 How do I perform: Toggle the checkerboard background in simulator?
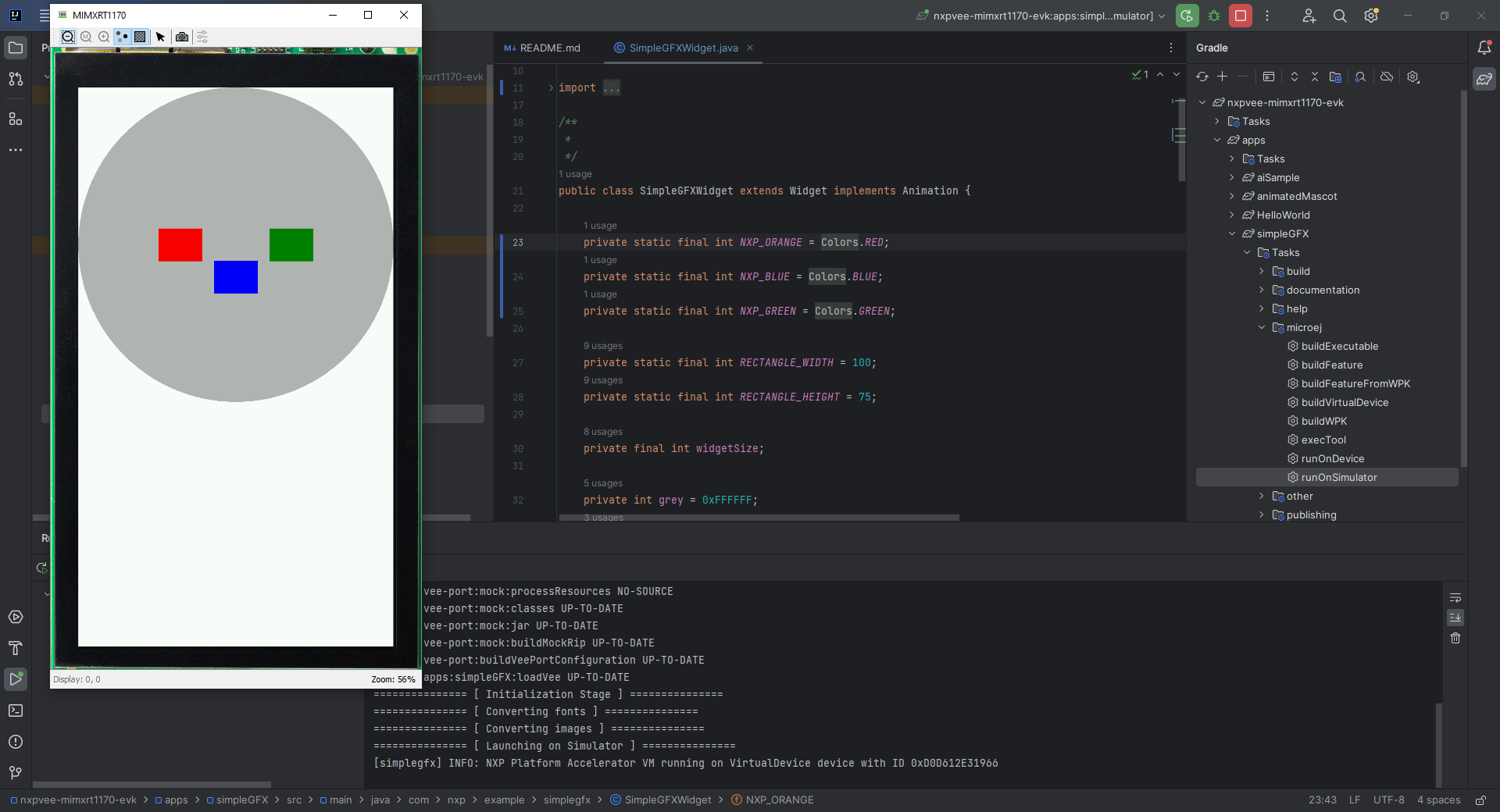(x=140, y=37)
